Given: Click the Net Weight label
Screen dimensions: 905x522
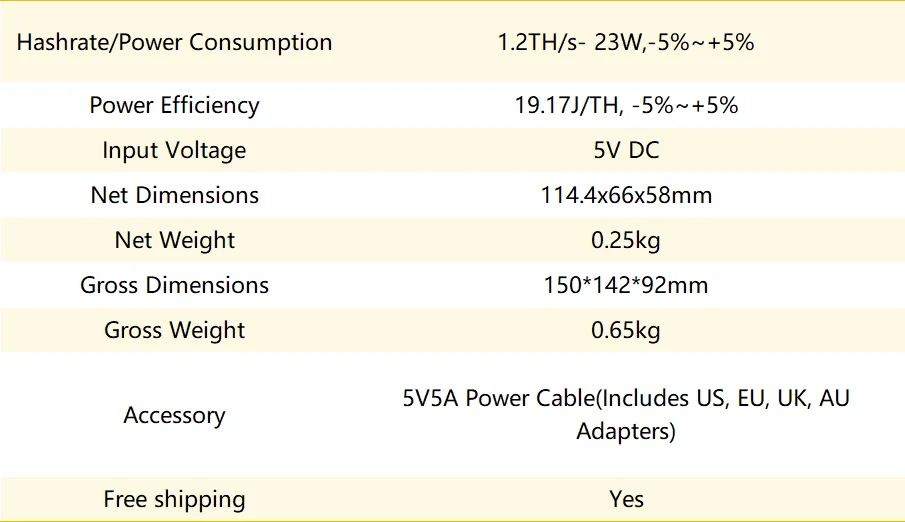Looking at the screenshot, I should 174,240.
